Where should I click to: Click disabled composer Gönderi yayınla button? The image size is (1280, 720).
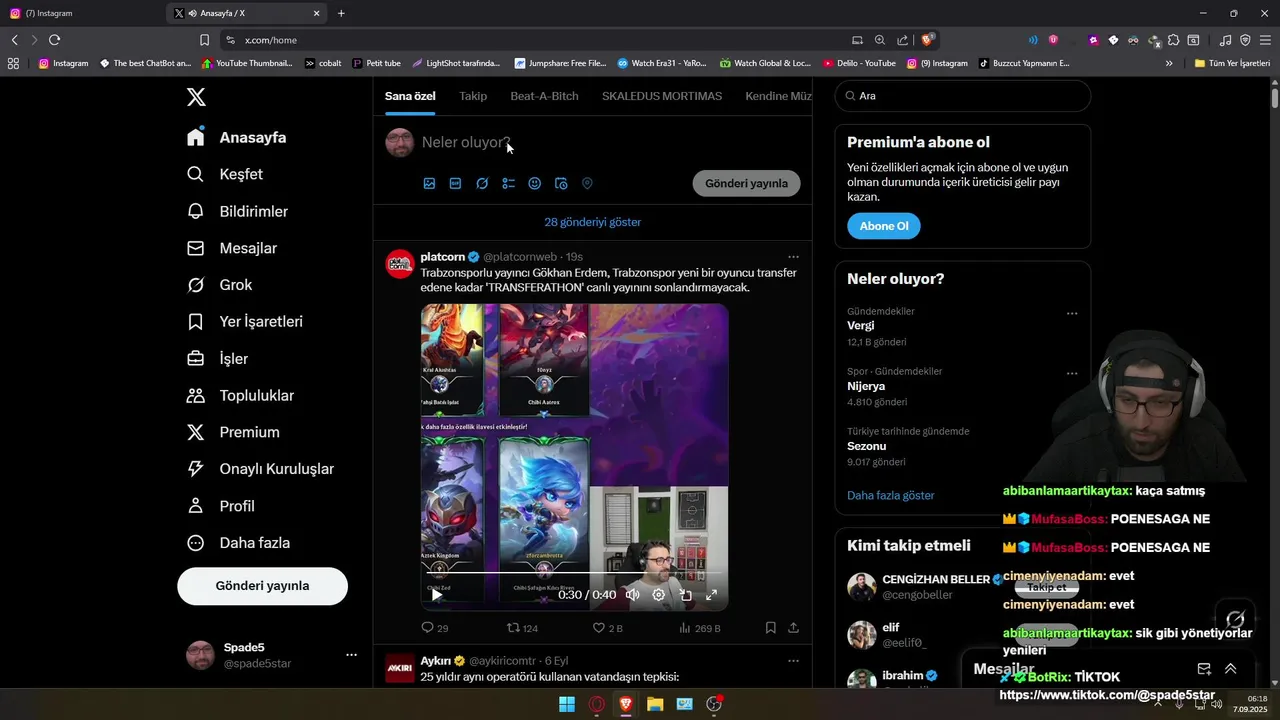746,183
